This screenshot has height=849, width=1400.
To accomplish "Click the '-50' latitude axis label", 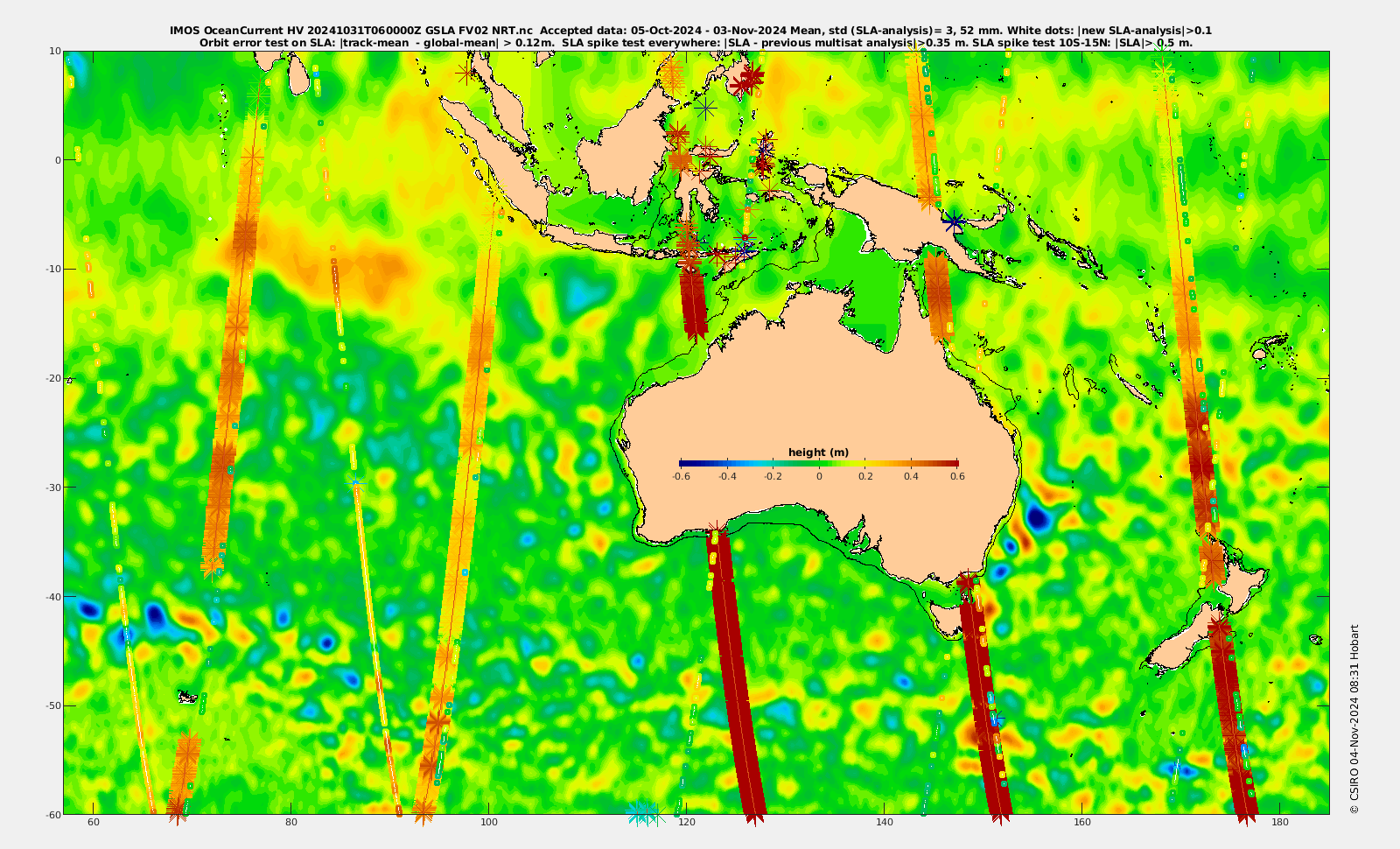I will tap(53, 705).
